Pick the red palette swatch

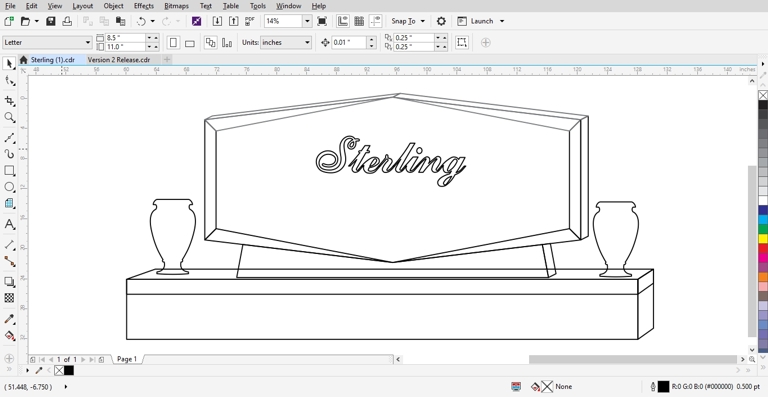pyautogui.click(x=763, y=248)
